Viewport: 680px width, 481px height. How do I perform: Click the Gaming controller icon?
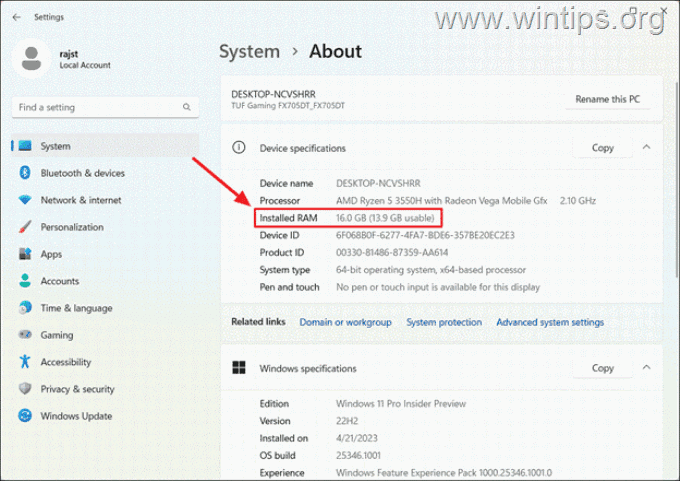pyautogui.click(x=25, y=334)
